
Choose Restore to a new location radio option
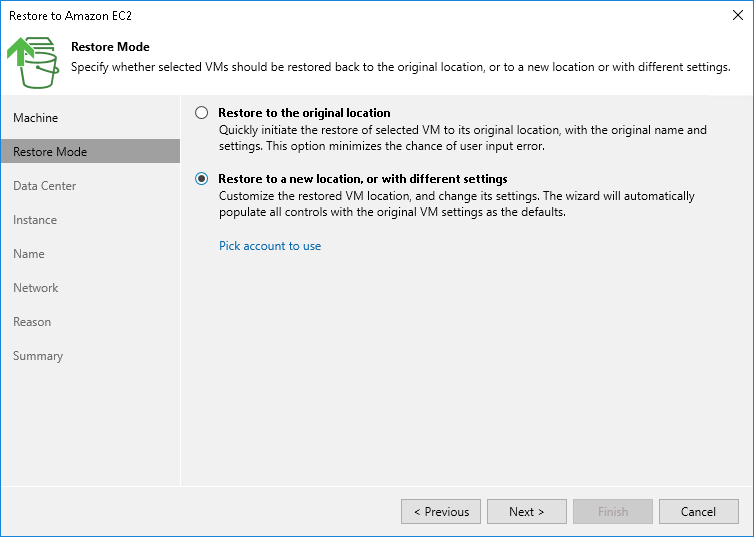tap(202, 179)
